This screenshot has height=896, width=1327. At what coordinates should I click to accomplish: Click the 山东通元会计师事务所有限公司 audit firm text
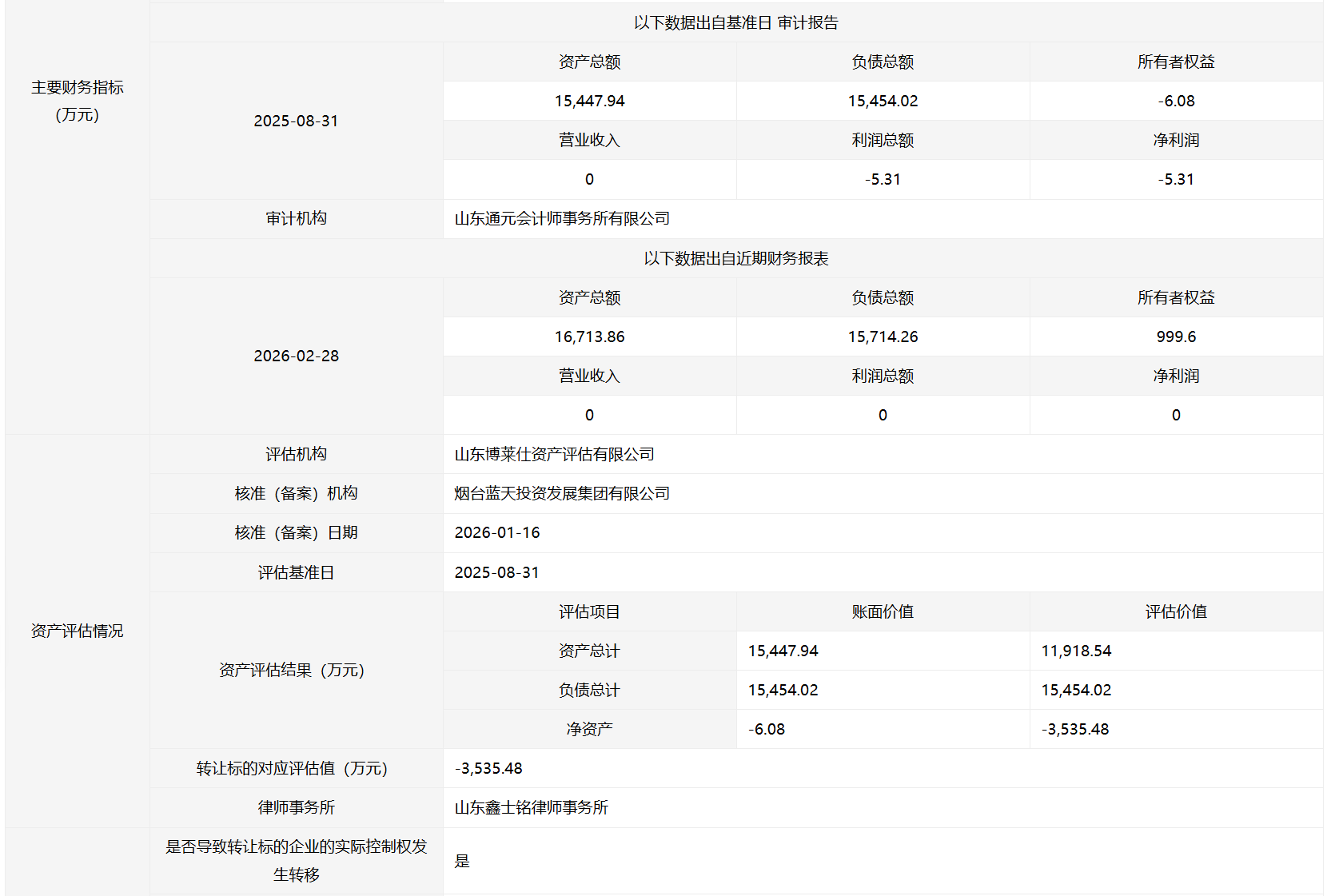click(x=562, y=219)
